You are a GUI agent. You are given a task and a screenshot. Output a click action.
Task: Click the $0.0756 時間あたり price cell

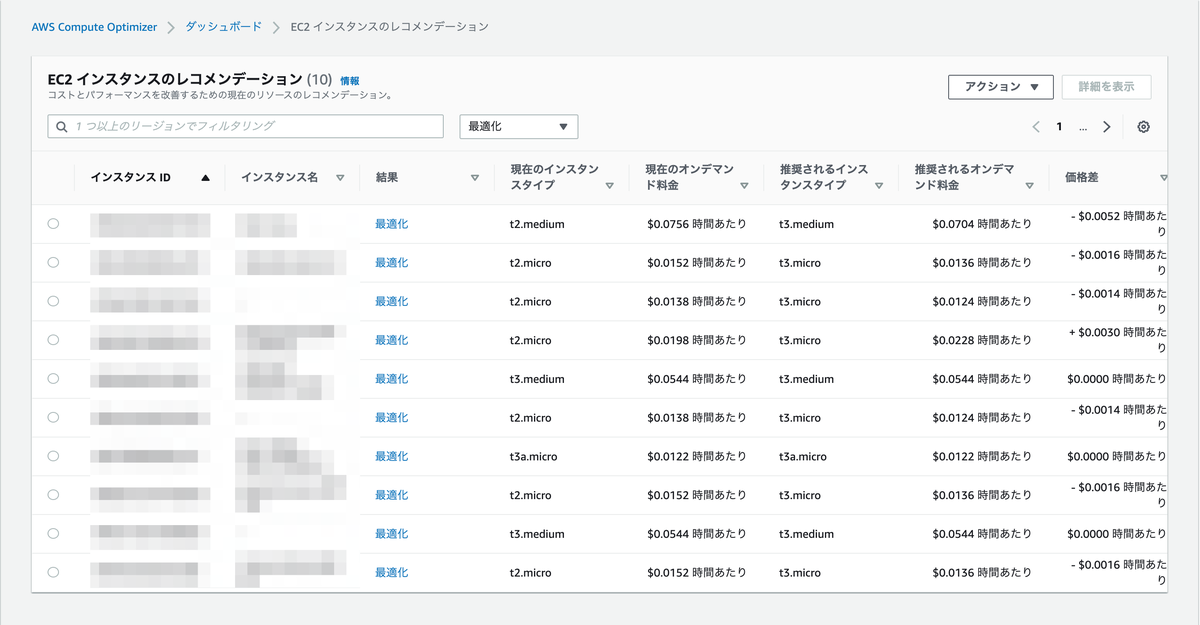(697, 224)
